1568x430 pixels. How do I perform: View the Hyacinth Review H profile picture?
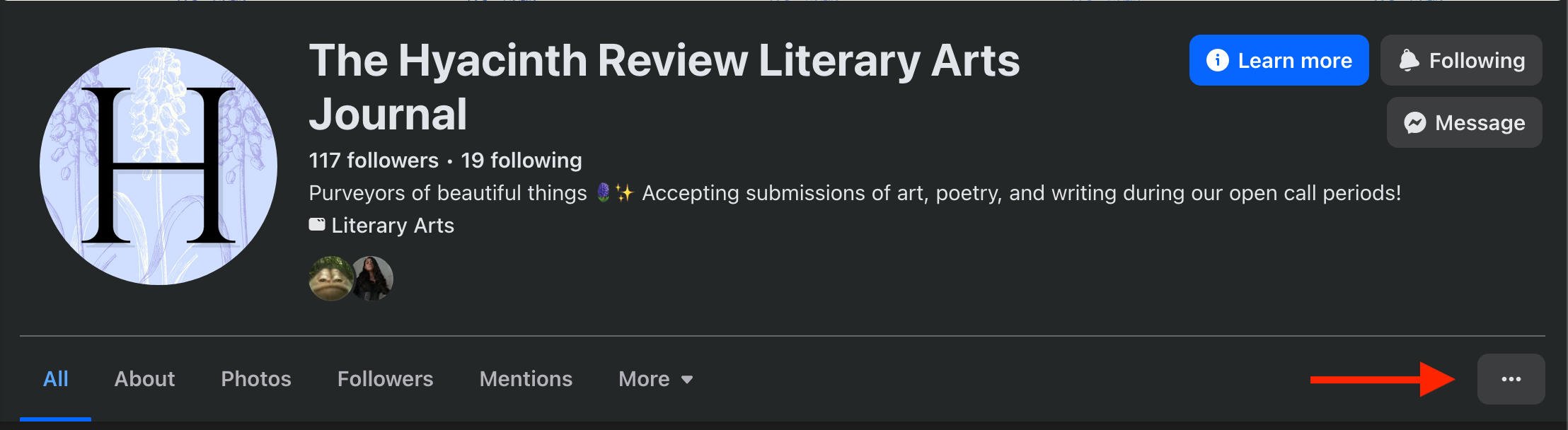pyautogui.click(x=158, y=167)
